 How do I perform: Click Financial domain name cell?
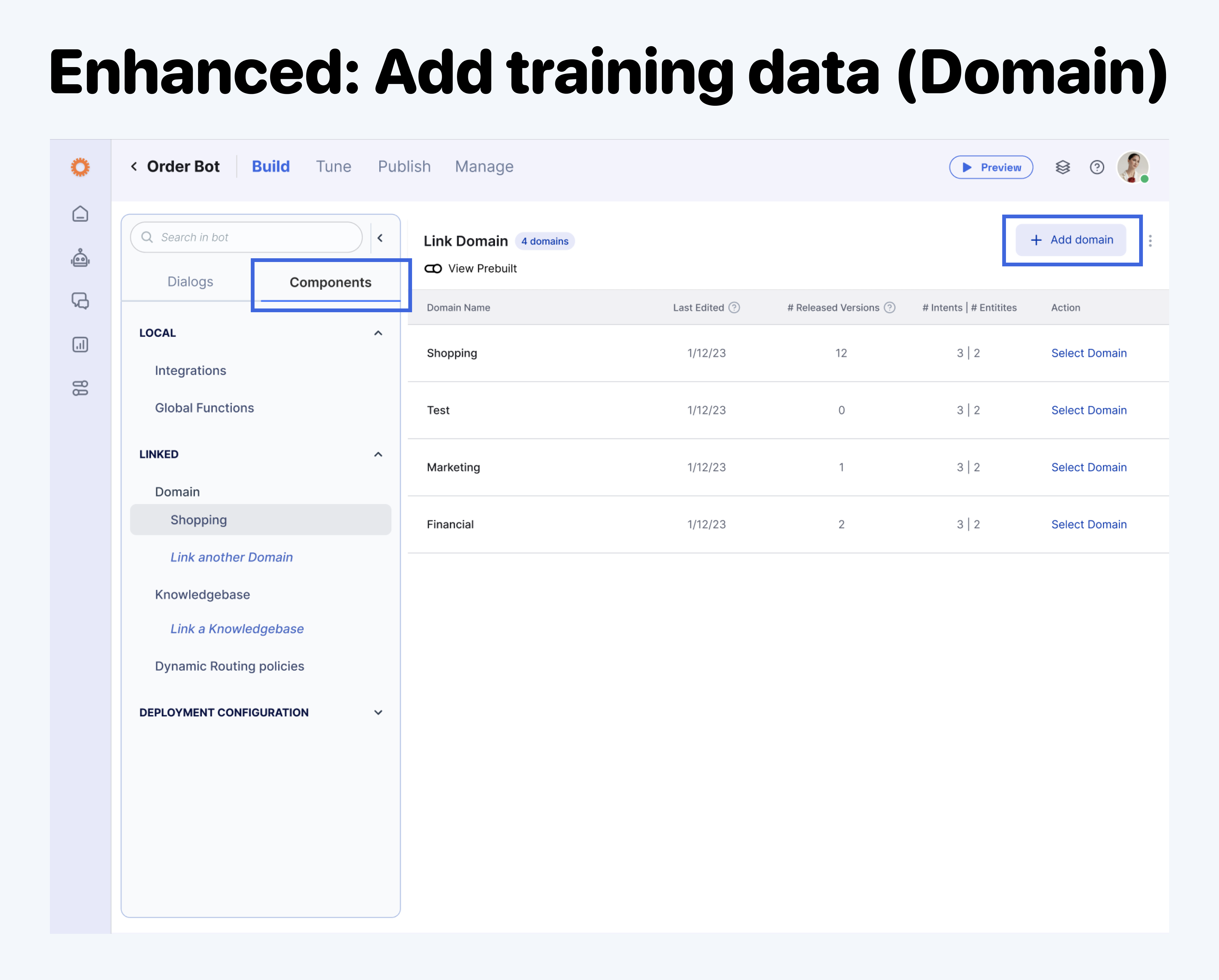(450, 524)
